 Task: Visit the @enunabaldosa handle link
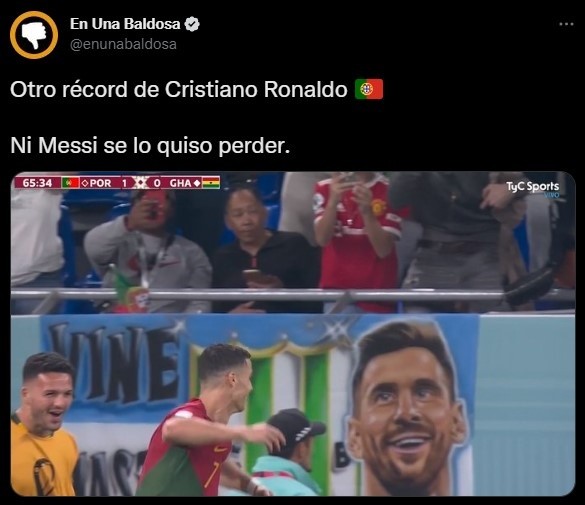pyautogui.click(x=123, y=44)
